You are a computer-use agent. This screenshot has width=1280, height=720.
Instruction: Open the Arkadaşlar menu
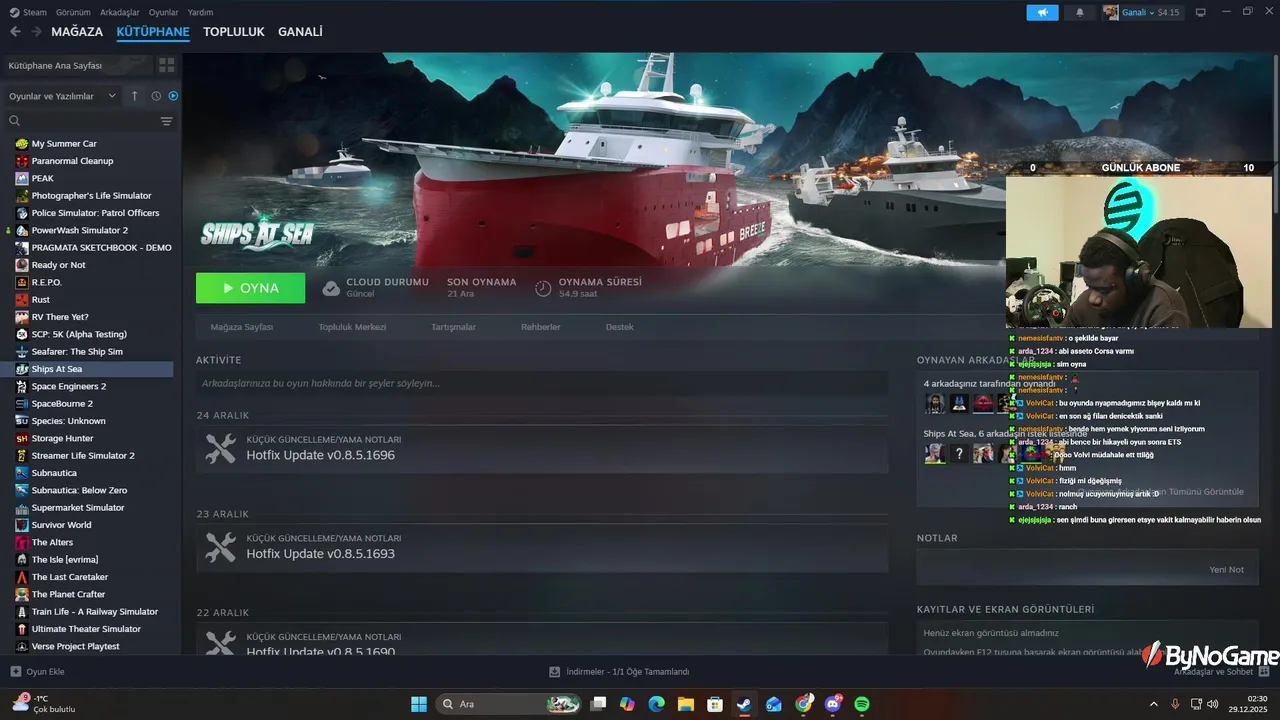tap(120, 12)
